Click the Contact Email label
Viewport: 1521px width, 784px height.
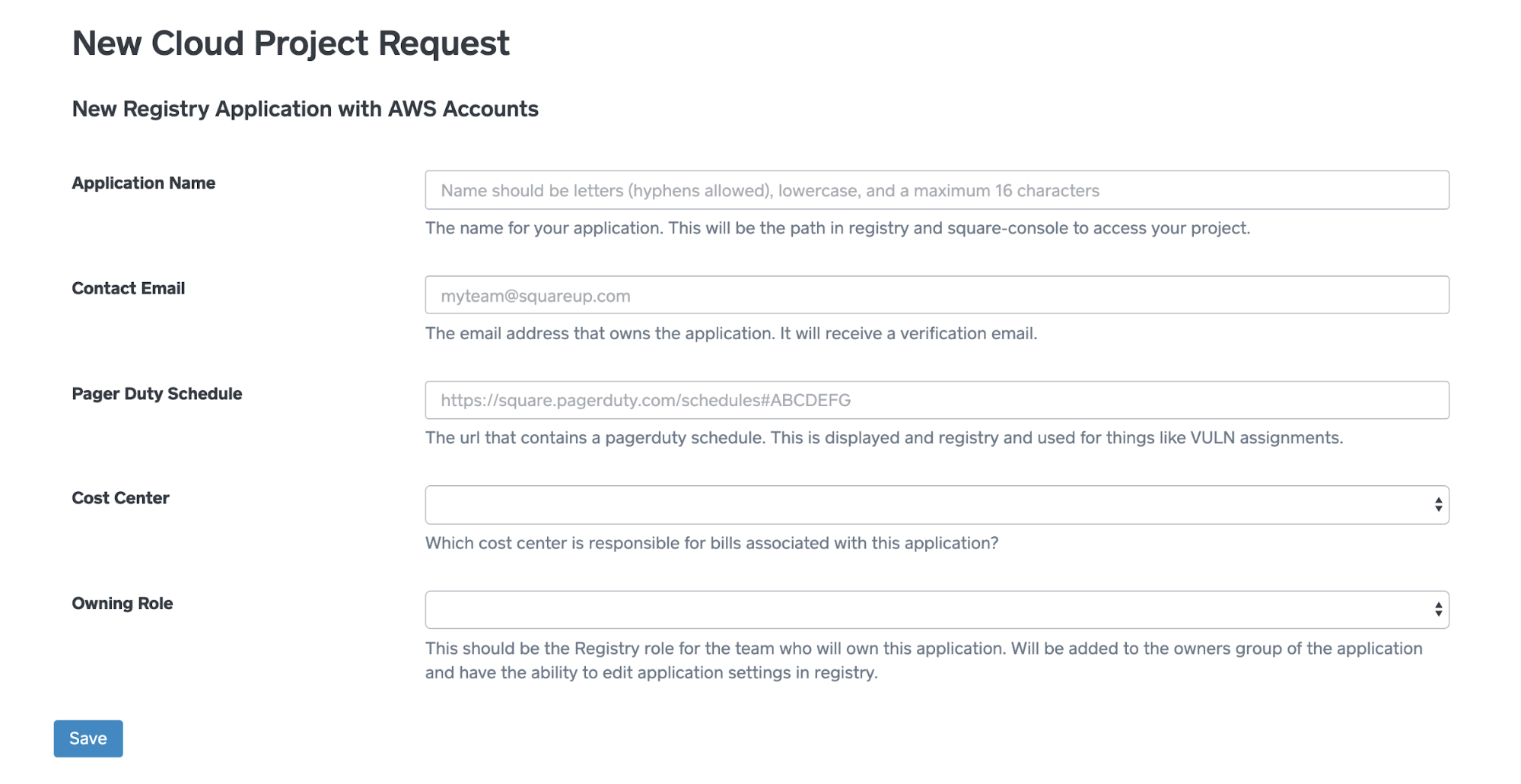129,288
